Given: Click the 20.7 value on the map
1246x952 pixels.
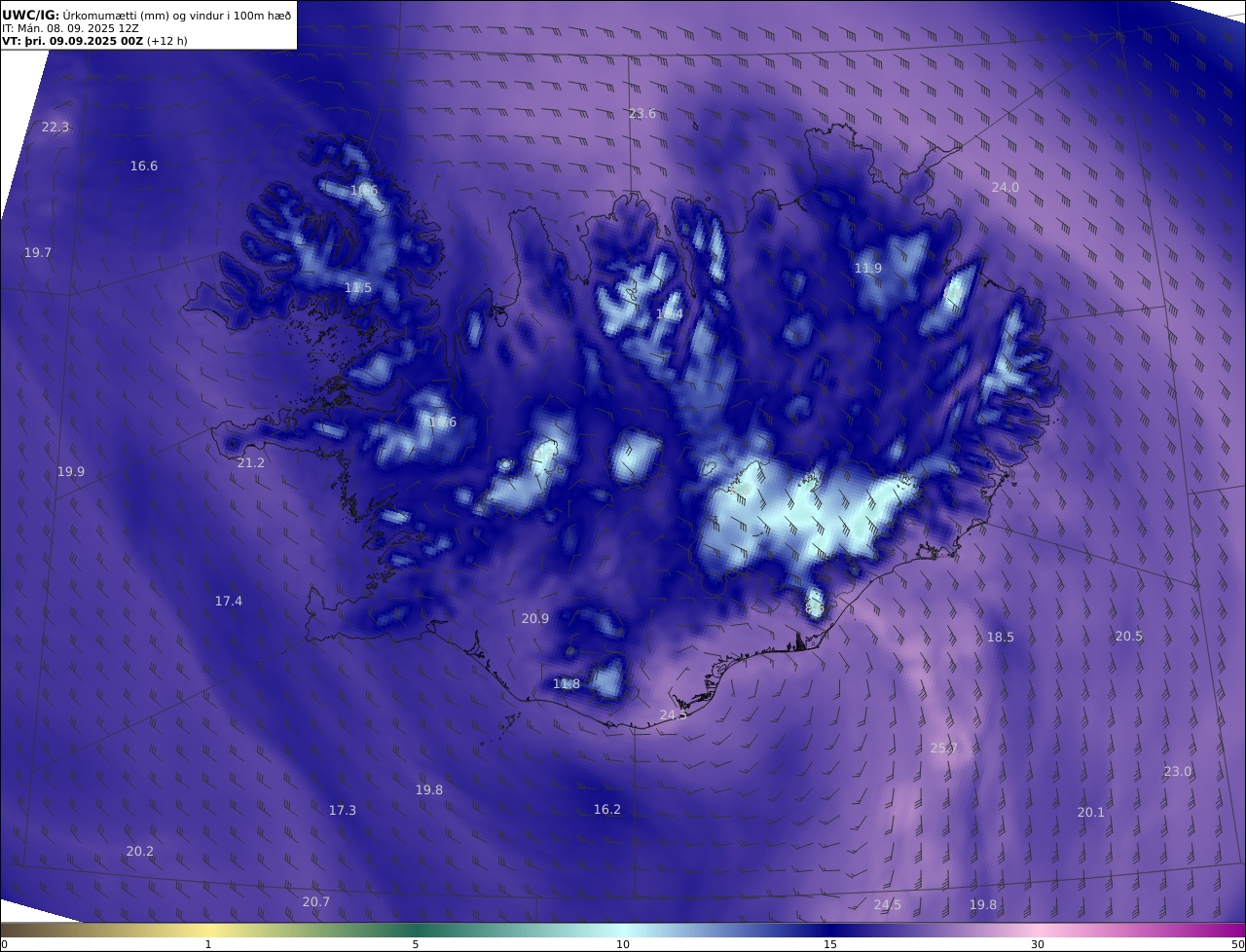Looking at the screenshot, I should coord(316,901).
